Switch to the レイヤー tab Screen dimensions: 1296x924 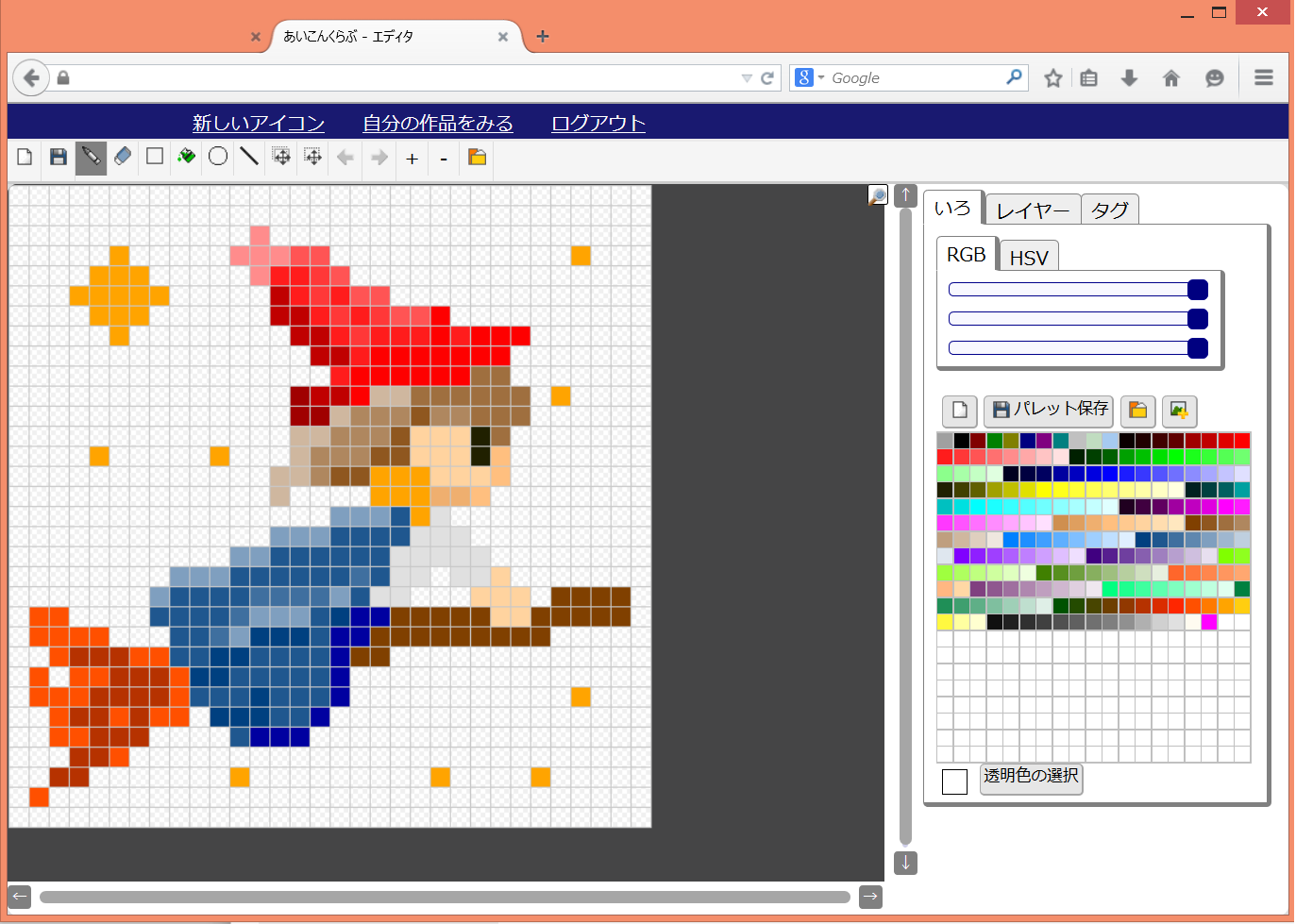(1034, 210)
